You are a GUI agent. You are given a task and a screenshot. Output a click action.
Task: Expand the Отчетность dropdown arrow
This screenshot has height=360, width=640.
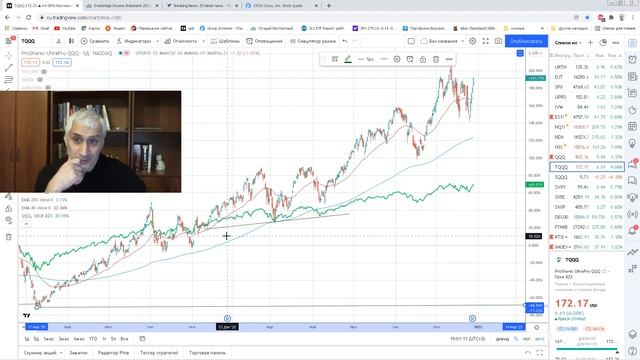coord(203,41)
